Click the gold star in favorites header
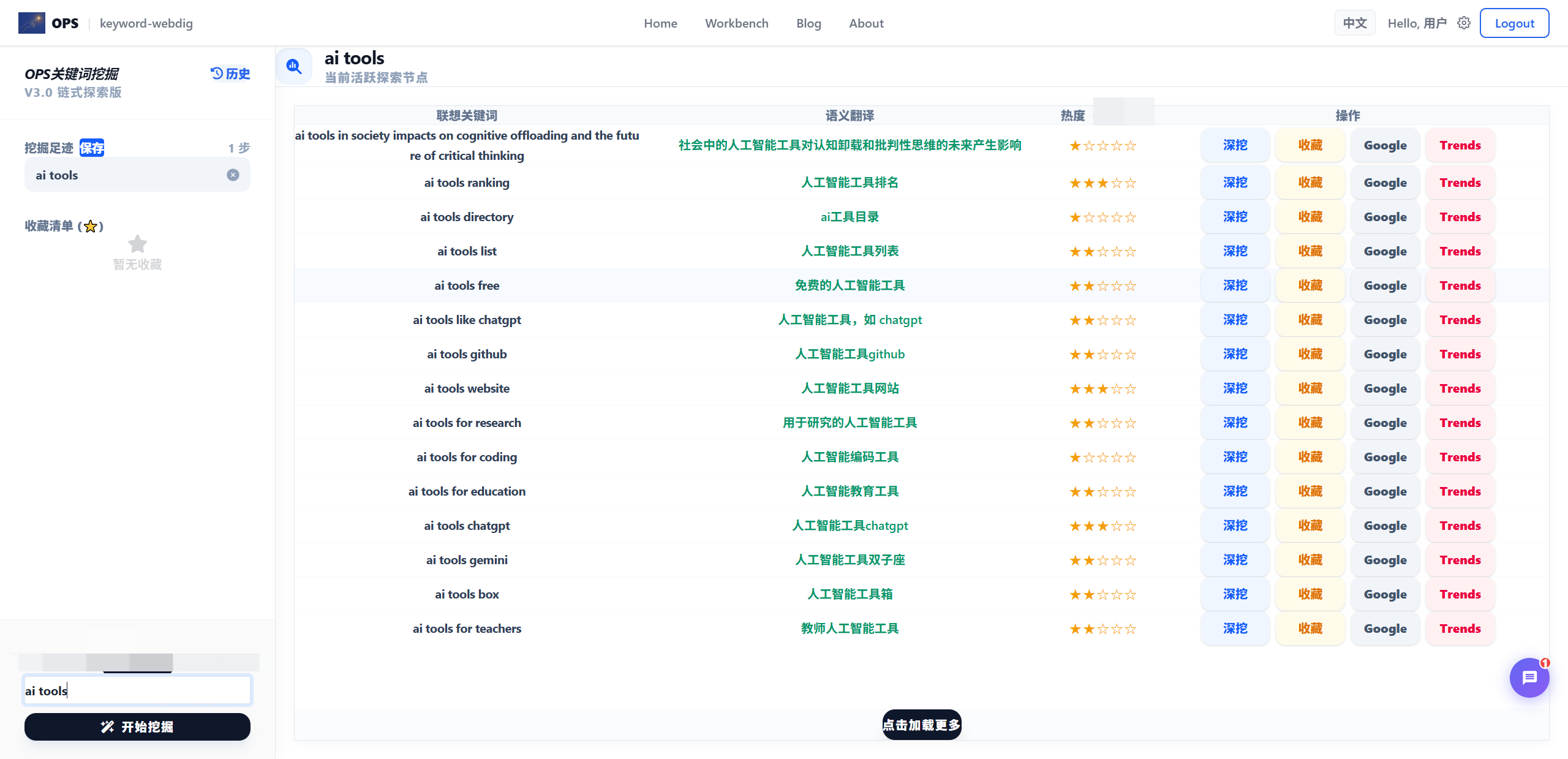1568x759 pixels. pos(91,227)
